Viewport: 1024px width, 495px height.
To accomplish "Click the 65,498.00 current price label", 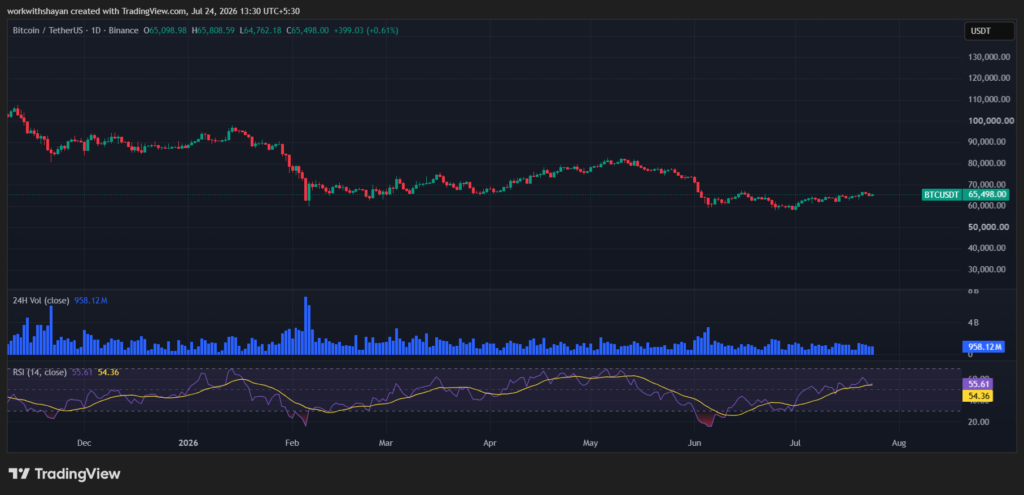I will (x=986, y=195).
